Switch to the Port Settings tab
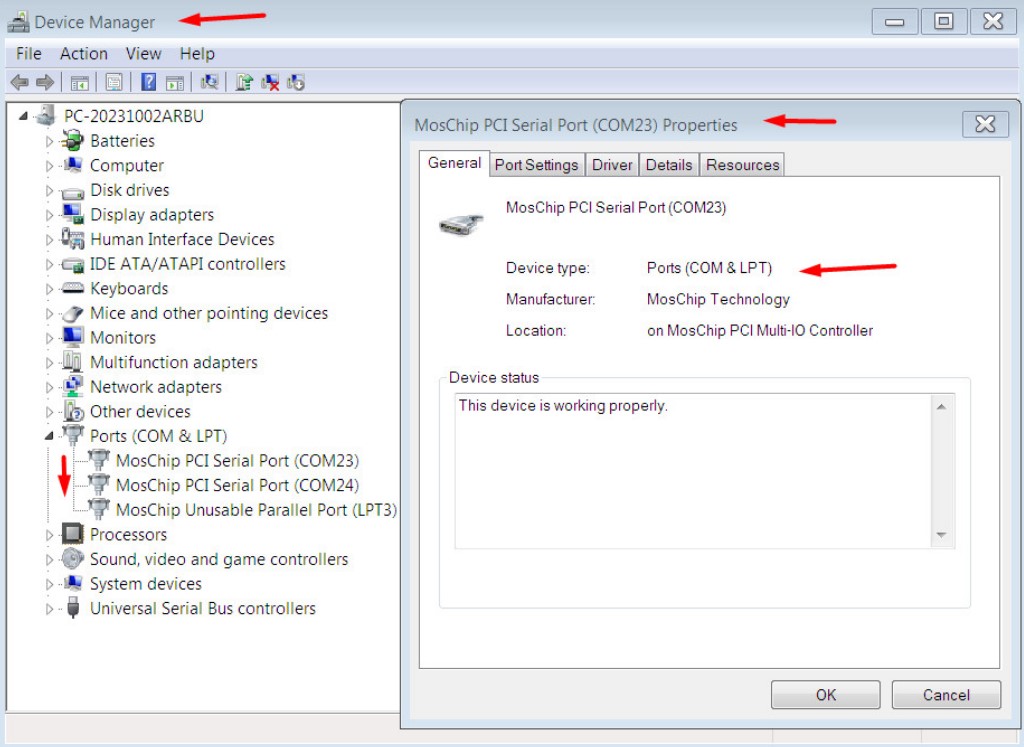This screenshot has width=1024, height=747. [536, 165]
